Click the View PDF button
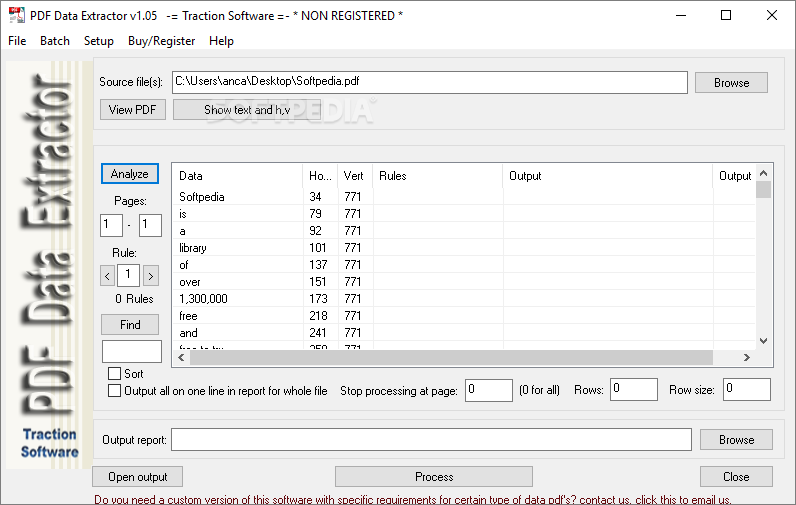796x505 pixels. (x=133, y=110)
